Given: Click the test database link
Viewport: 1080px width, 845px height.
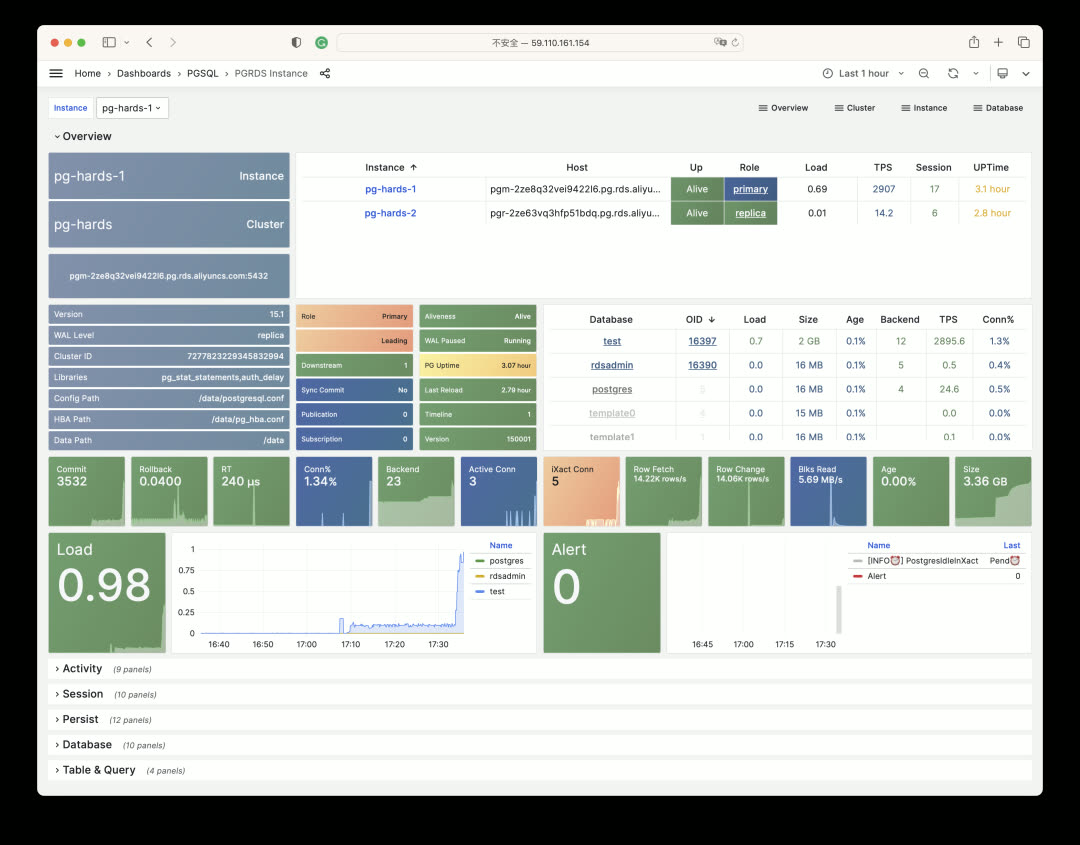Looking at the screenshot, I should click(612, 341).
